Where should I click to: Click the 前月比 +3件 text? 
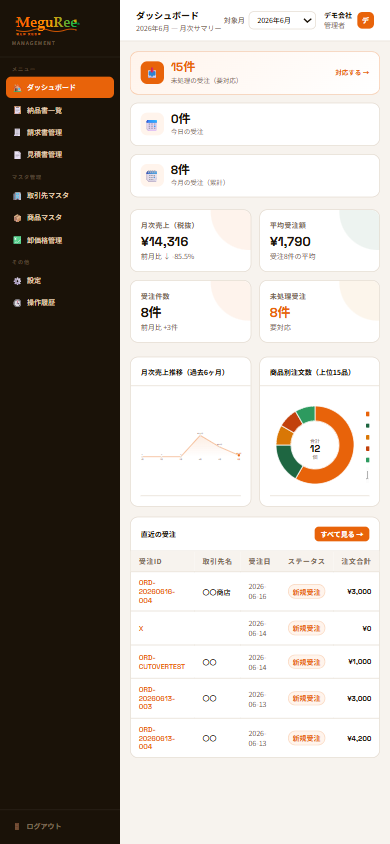tap(159, 327)
